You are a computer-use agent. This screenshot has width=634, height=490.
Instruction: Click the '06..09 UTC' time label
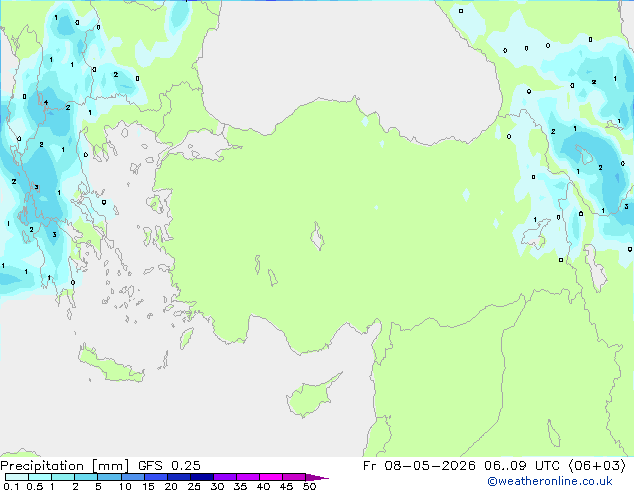coord(522,466)
